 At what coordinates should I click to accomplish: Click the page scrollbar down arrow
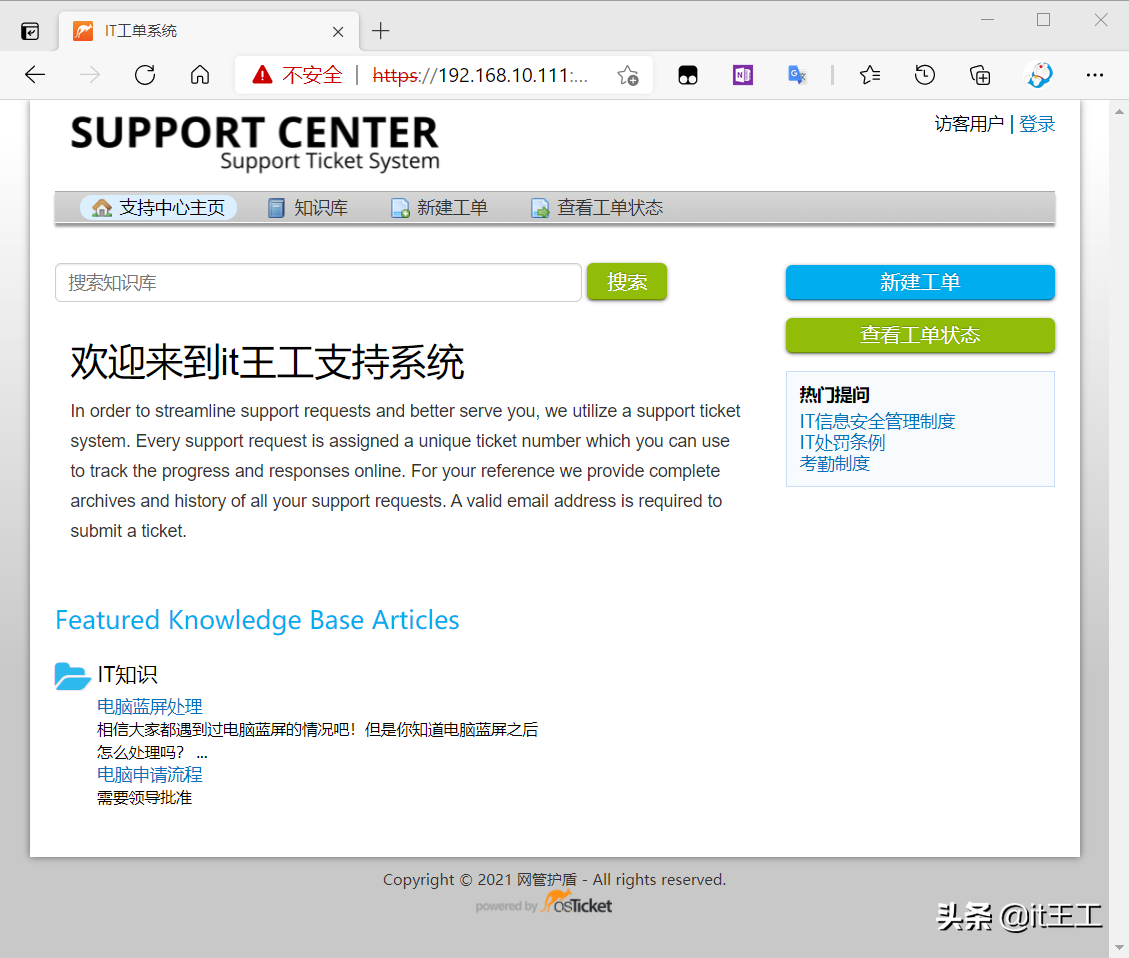tap(1119, 946)
